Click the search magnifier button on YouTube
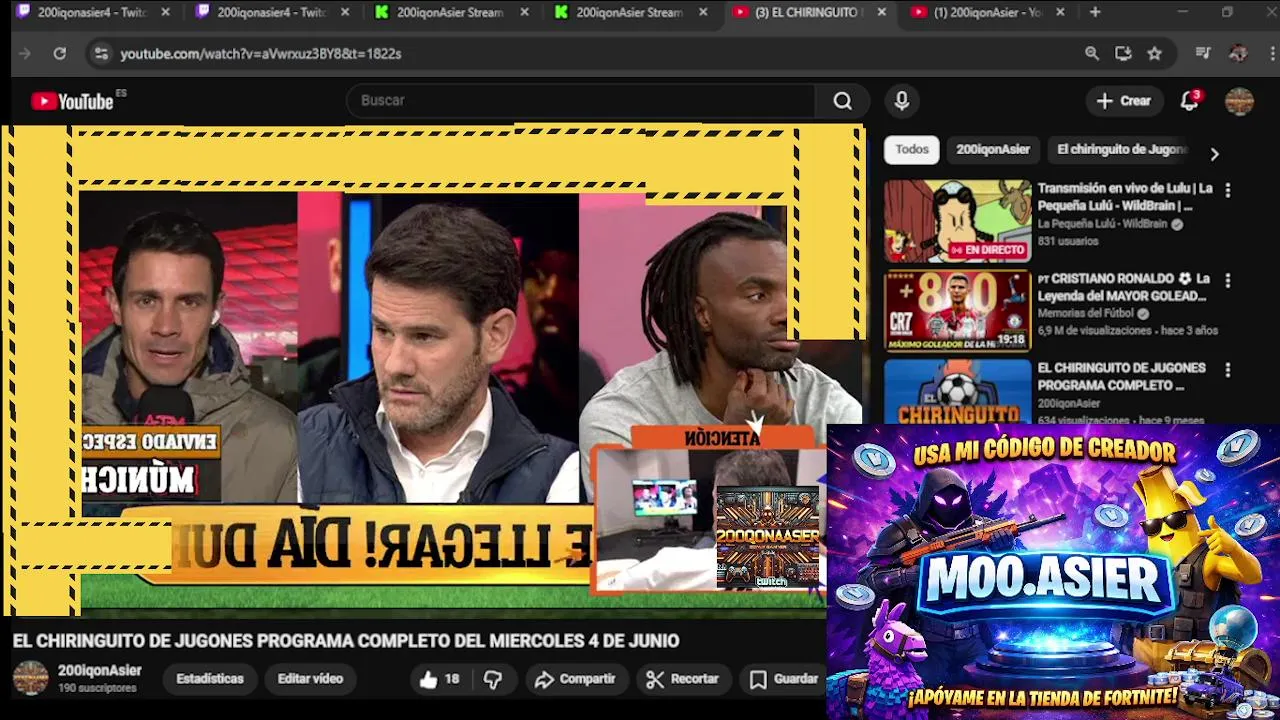The image size is (1280, 720). click(843, 101)
